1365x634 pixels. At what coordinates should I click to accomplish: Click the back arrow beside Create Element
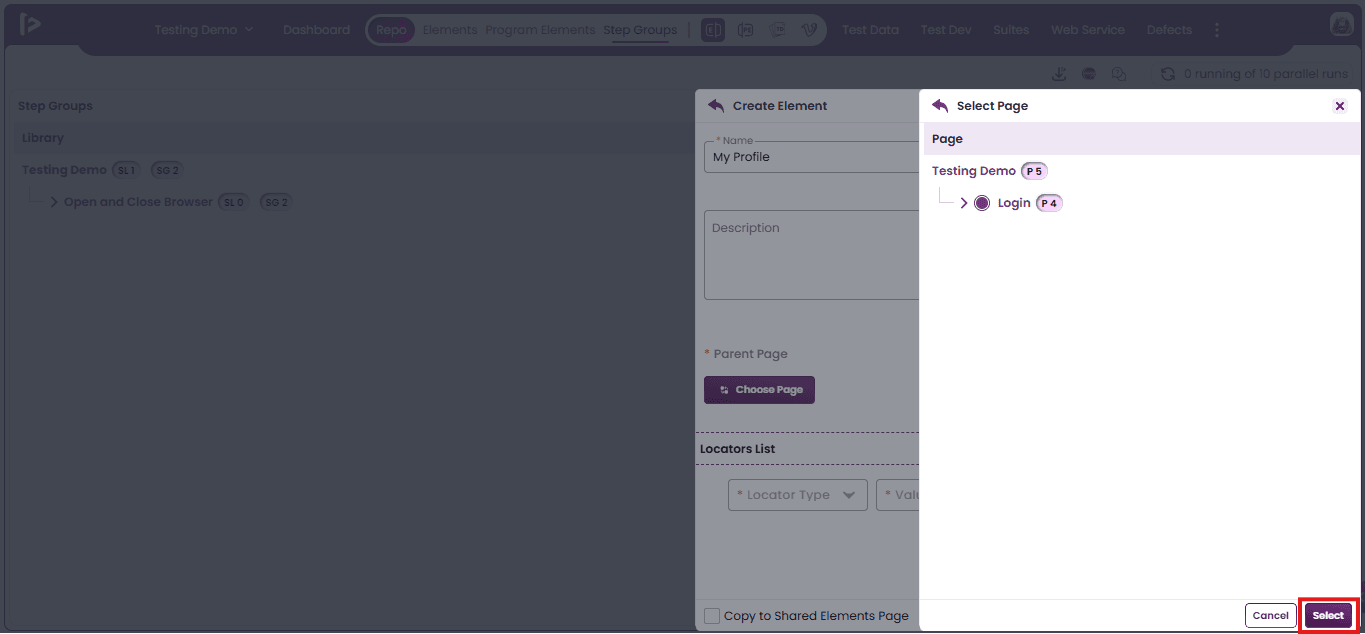pos(716,105)
